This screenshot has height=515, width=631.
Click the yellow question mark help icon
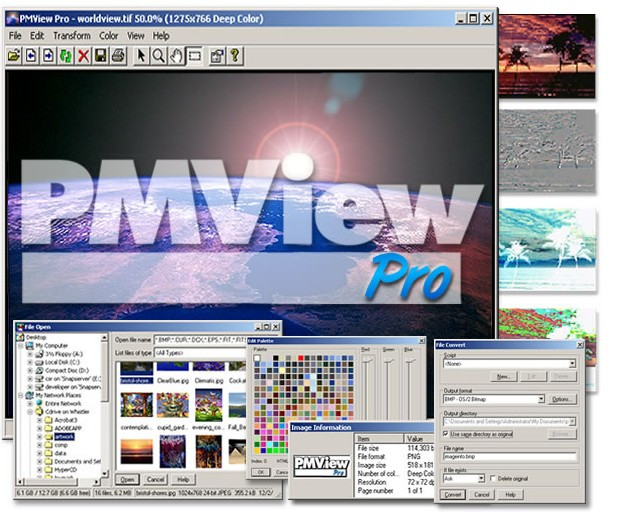235,56
